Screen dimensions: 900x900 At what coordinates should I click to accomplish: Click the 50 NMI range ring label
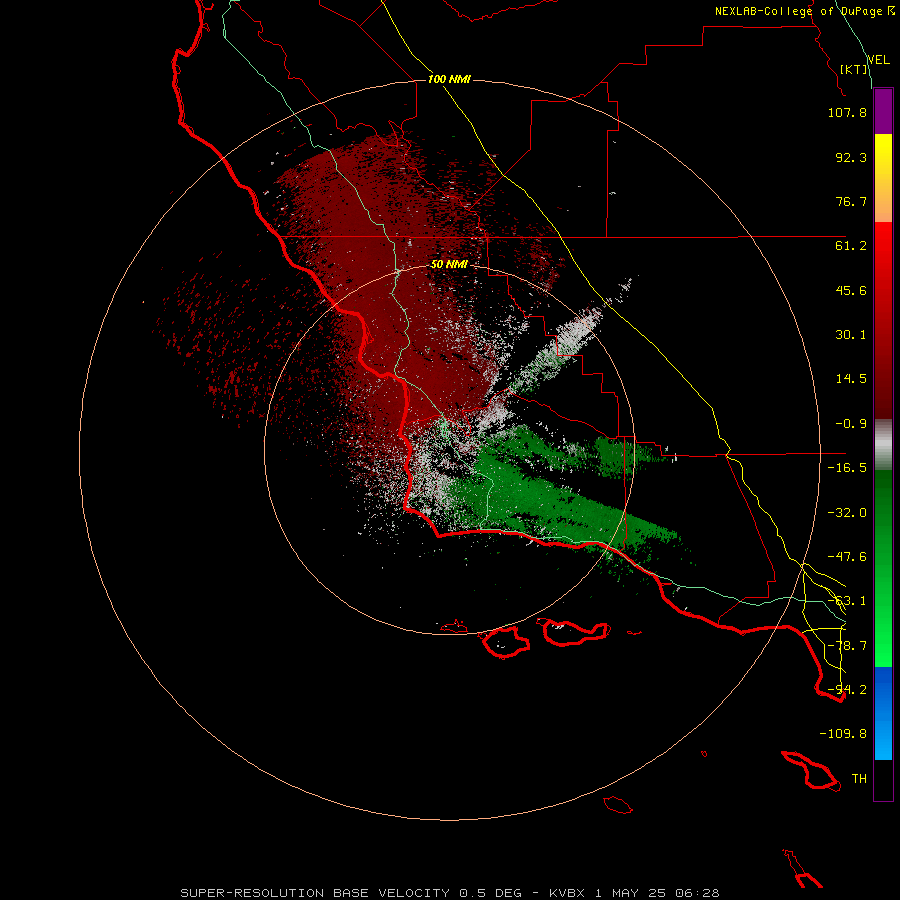pos(449,265)
